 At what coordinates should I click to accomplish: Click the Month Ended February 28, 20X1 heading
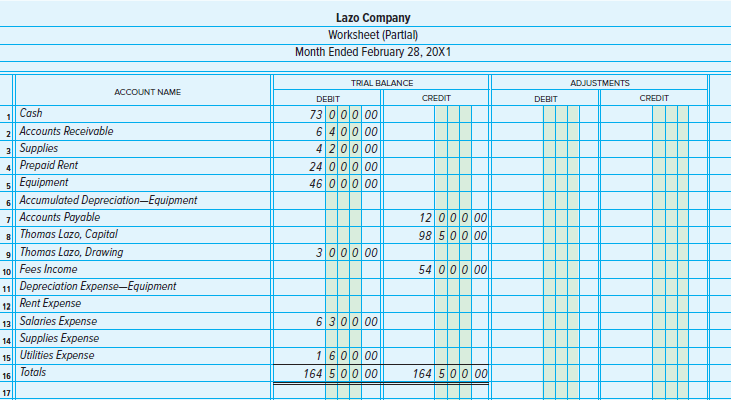pos(366,52)
